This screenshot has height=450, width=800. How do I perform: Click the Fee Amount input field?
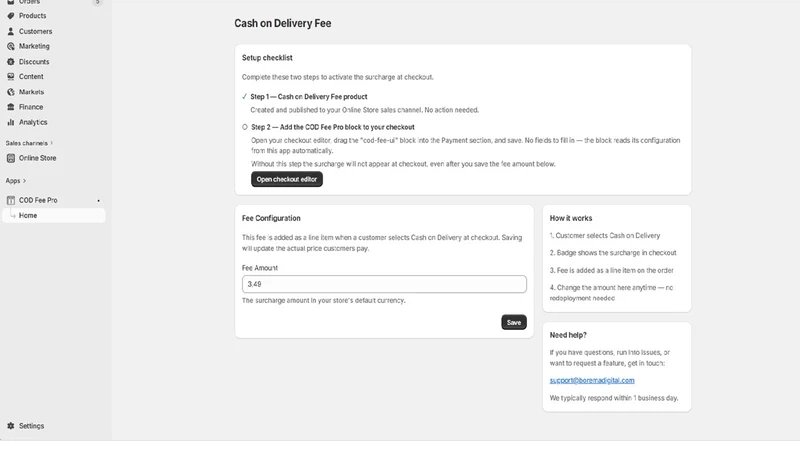click(x=384, y=284)
